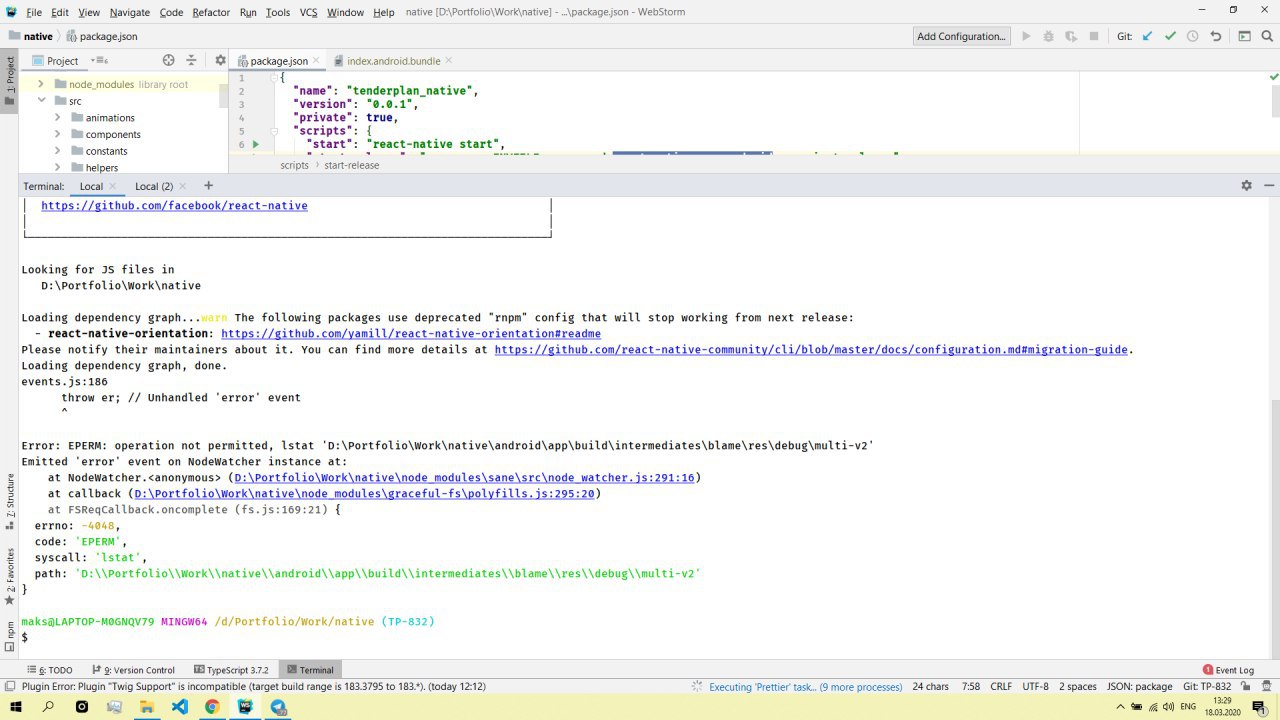Click the Stop square icon

pos(1094,36)
